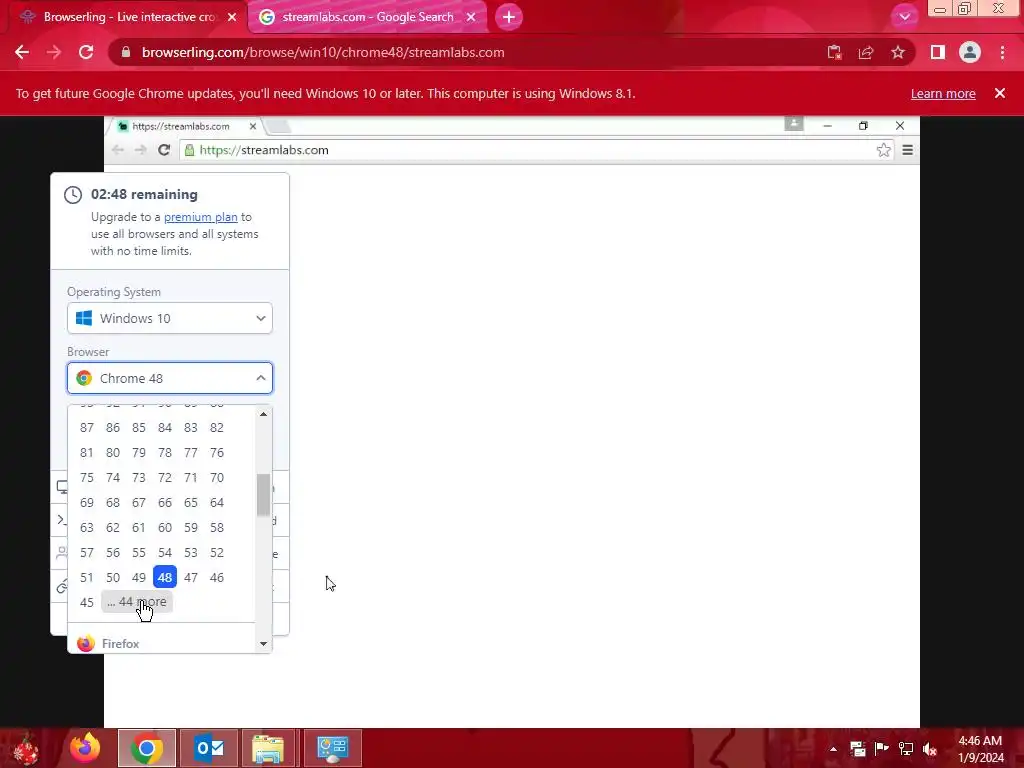Choose Chrome version 82

[x=217, y=428]
